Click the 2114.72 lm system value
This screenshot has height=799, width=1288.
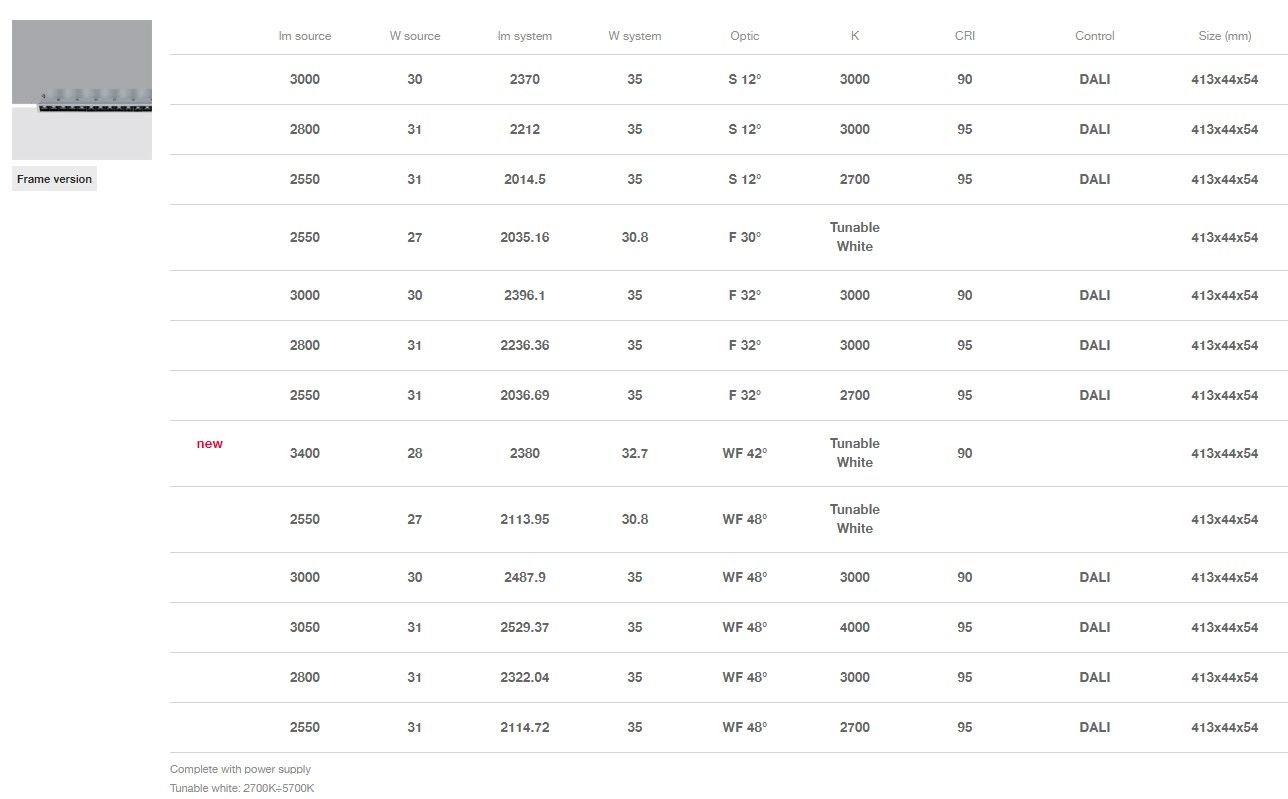[525, 728]
